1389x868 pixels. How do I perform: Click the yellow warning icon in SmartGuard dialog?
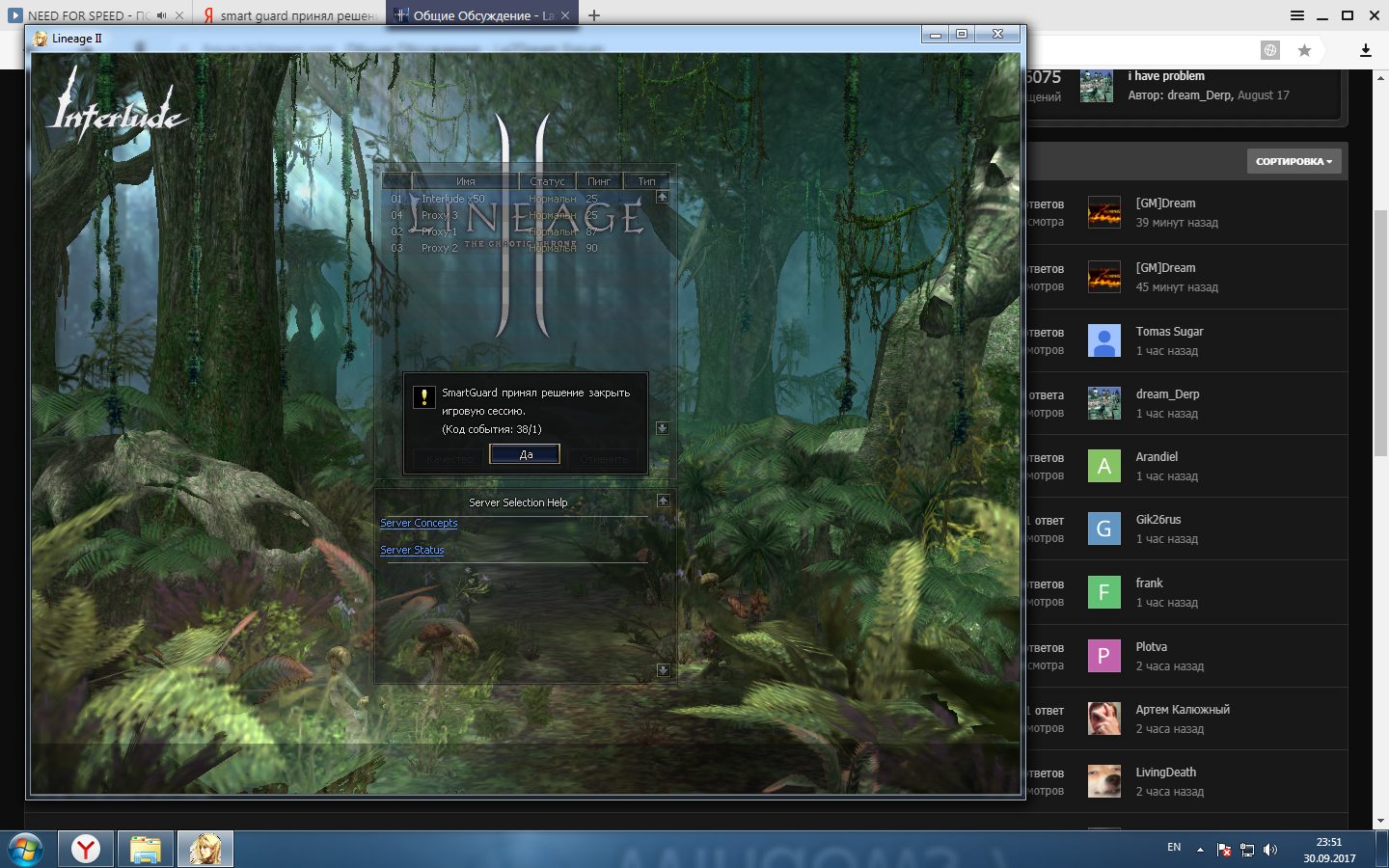click(x=423, y=396)
